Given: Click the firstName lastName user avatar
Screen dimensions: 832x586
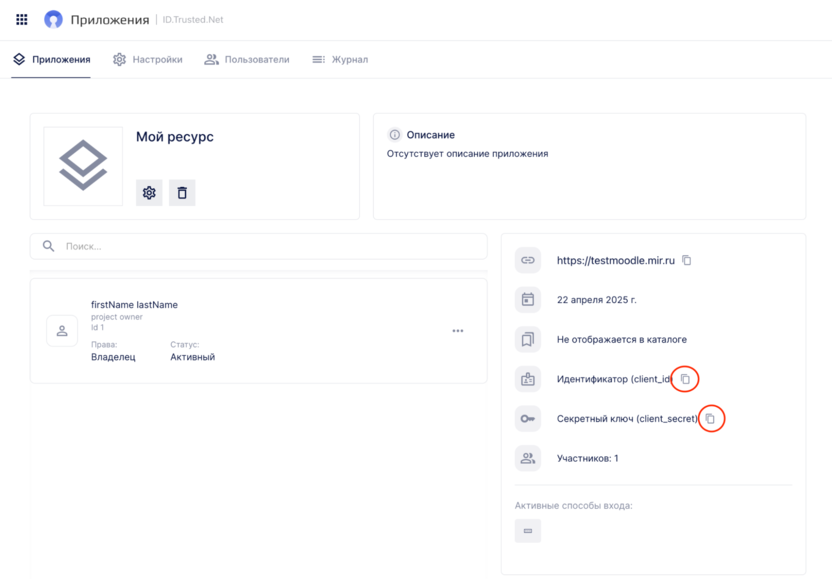Looking at the screenshot, I should [x=62, y=331].
